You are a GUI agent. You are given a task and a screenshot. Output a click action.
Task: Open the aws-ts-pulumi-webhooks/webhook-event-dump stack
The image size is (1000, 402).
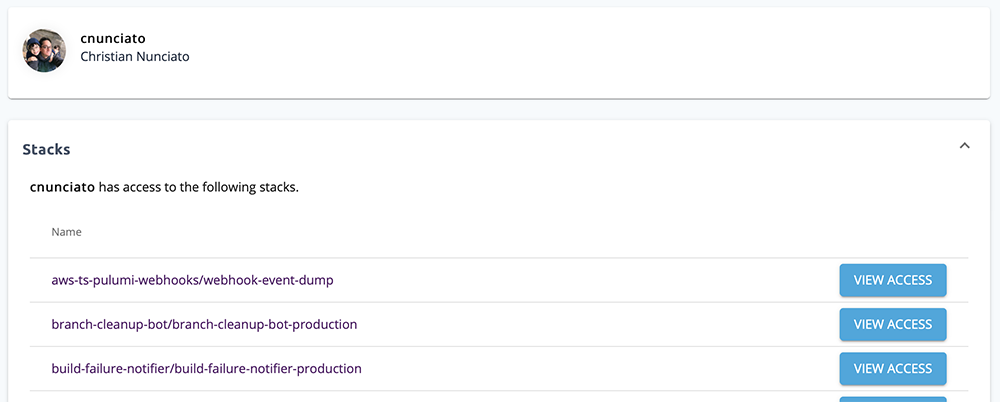192,280
